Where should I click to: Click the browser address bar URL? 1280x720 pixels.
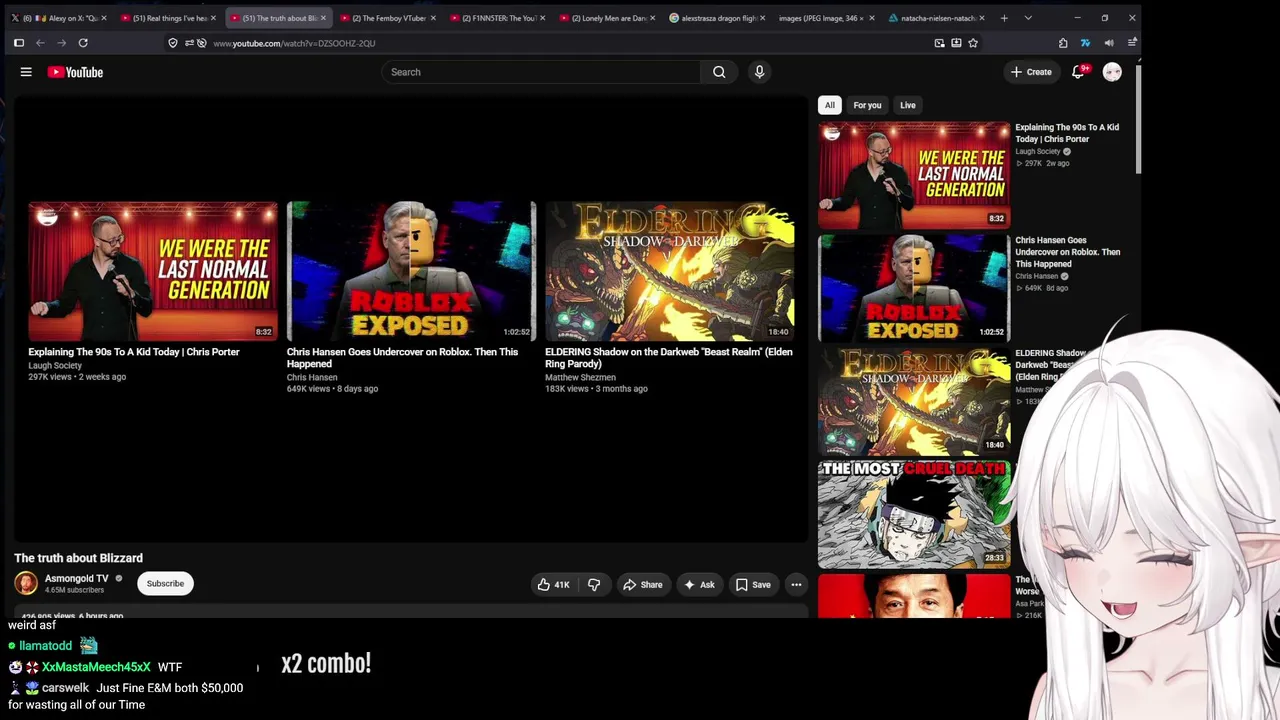click(294, 43)
